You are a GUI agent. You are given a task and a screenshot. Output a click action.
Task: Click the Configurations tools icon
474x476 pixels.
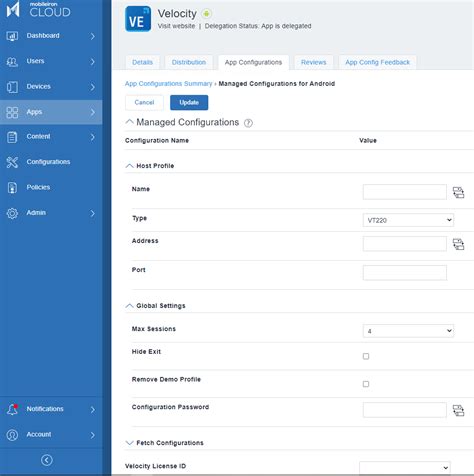(12, 162)
